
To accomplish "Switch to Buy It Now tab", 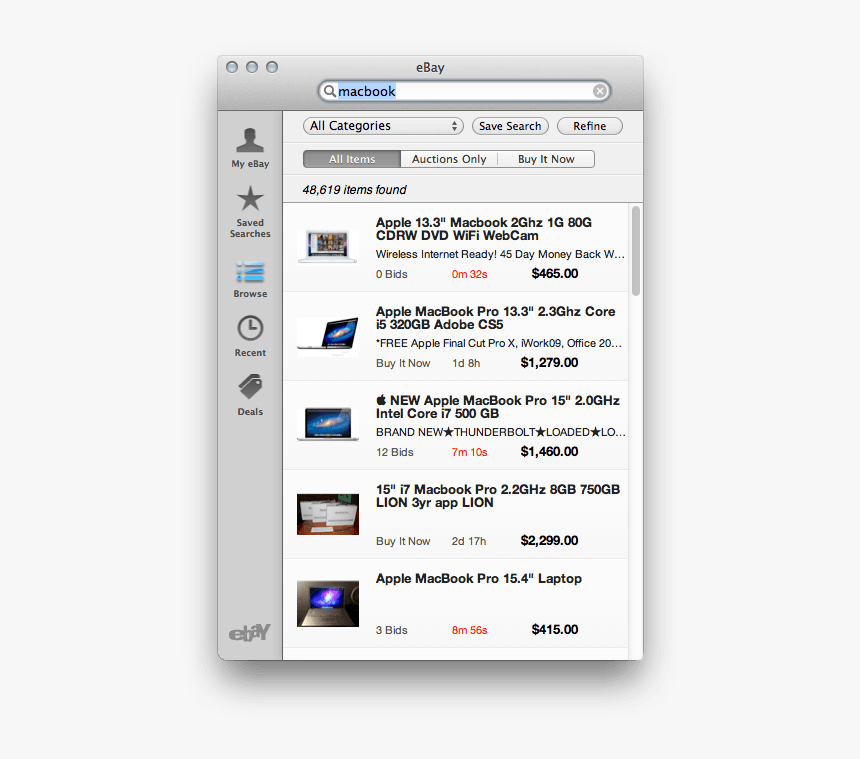I will (x=546, y=159).
